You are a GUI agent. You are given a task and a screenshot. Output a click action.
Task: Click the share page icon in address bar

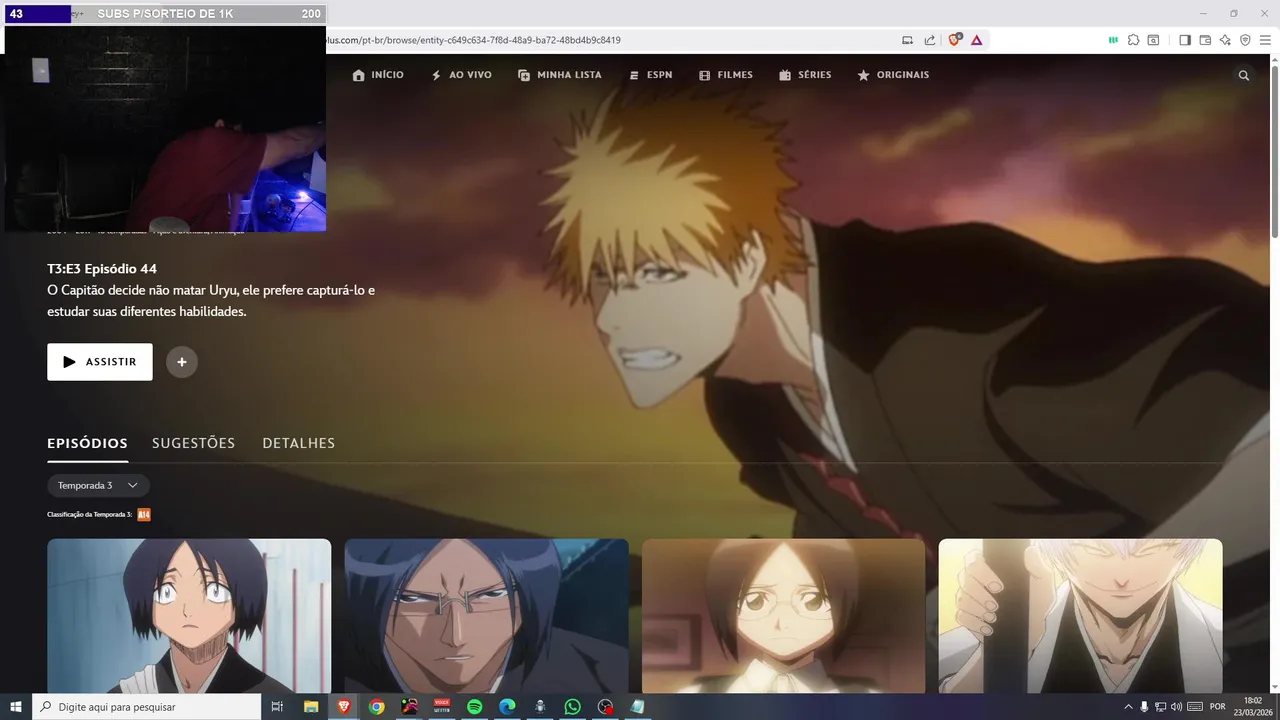point(930,40)
